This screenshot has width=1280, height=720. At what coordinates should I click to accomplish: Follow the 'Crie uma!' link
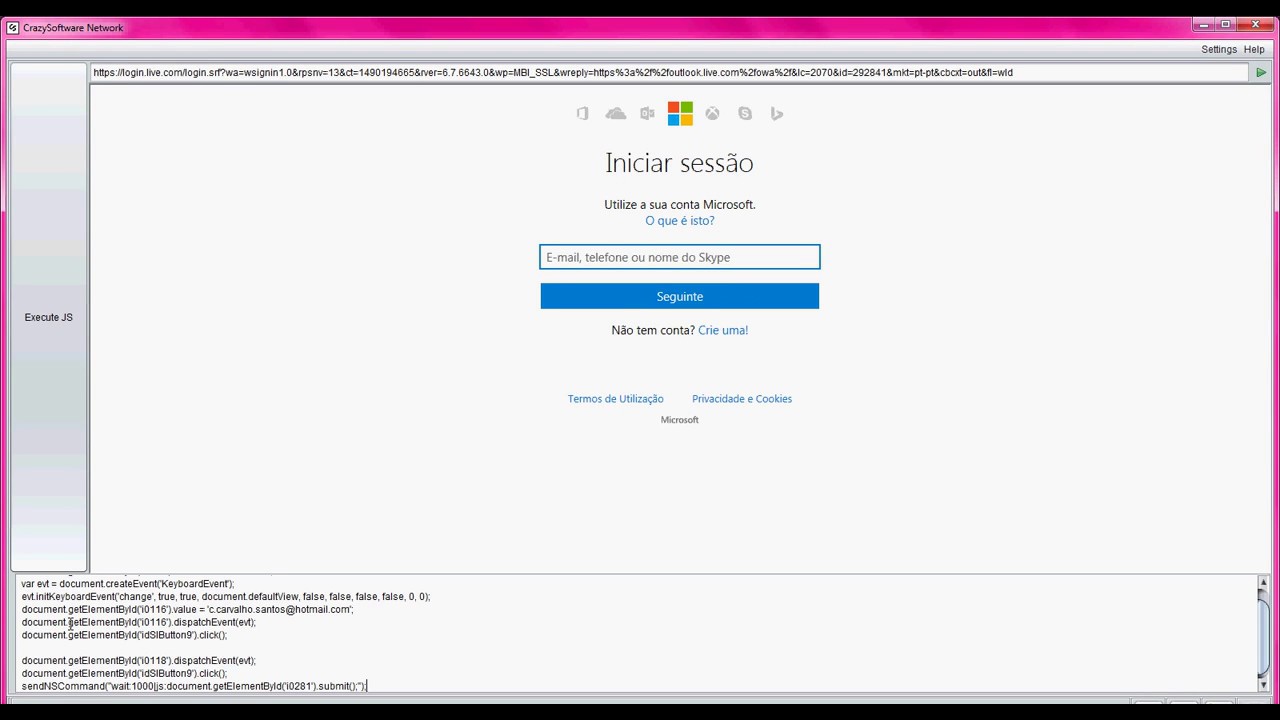(723, 330)
